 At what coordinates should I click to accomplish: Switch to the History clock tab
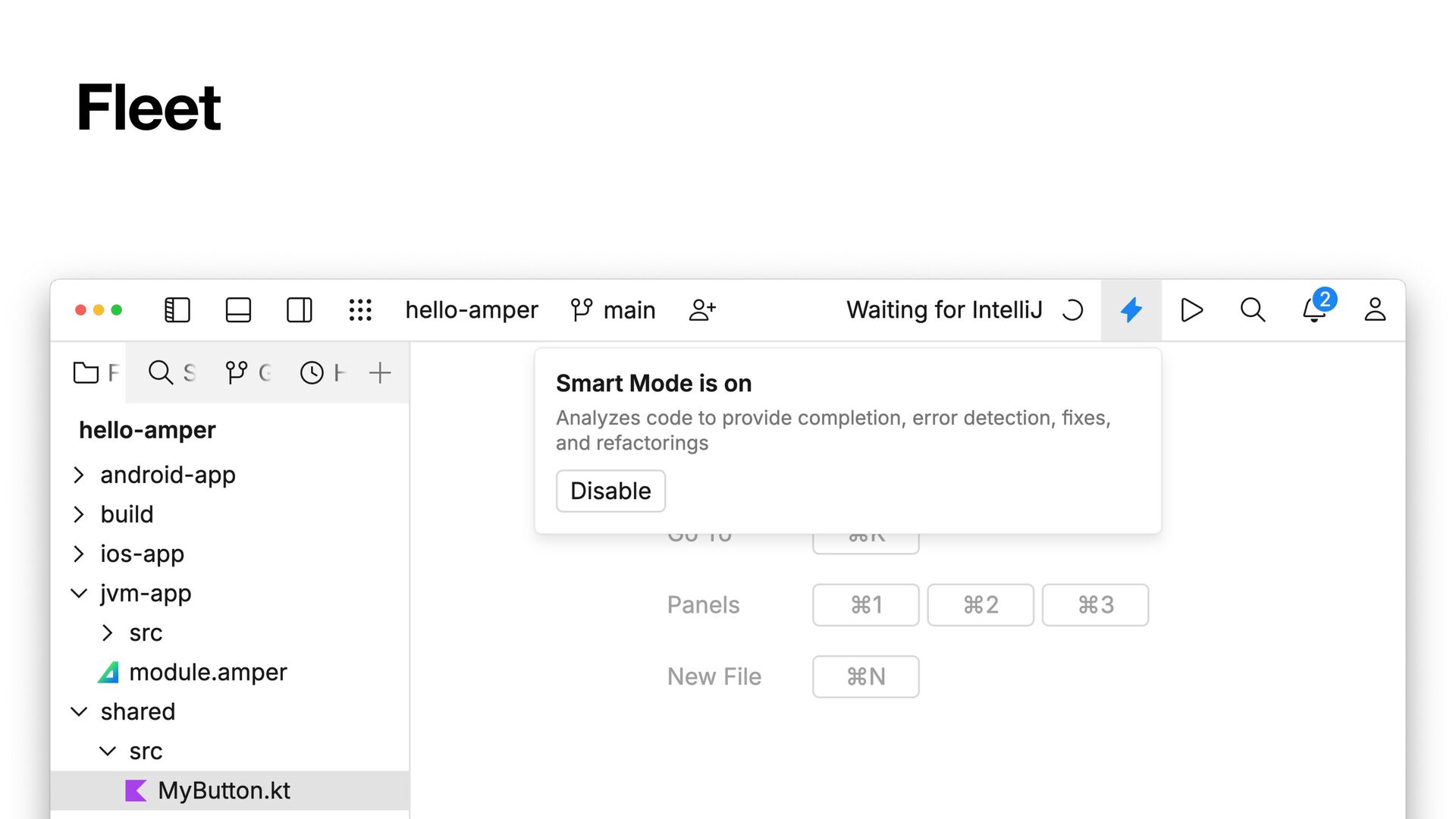pyautogui.click(x=323, y=372)
